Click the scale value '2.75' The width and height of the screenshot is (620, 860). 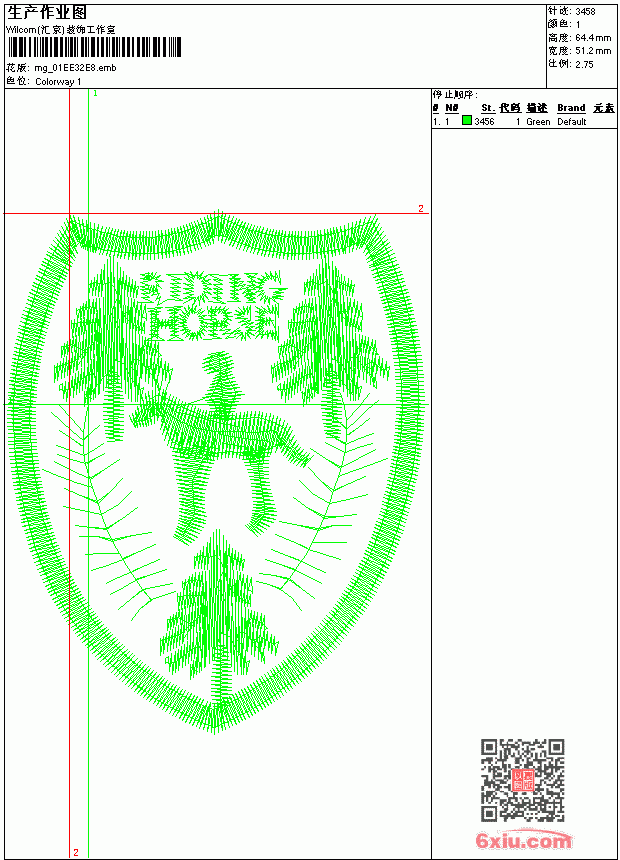[584, 64]
